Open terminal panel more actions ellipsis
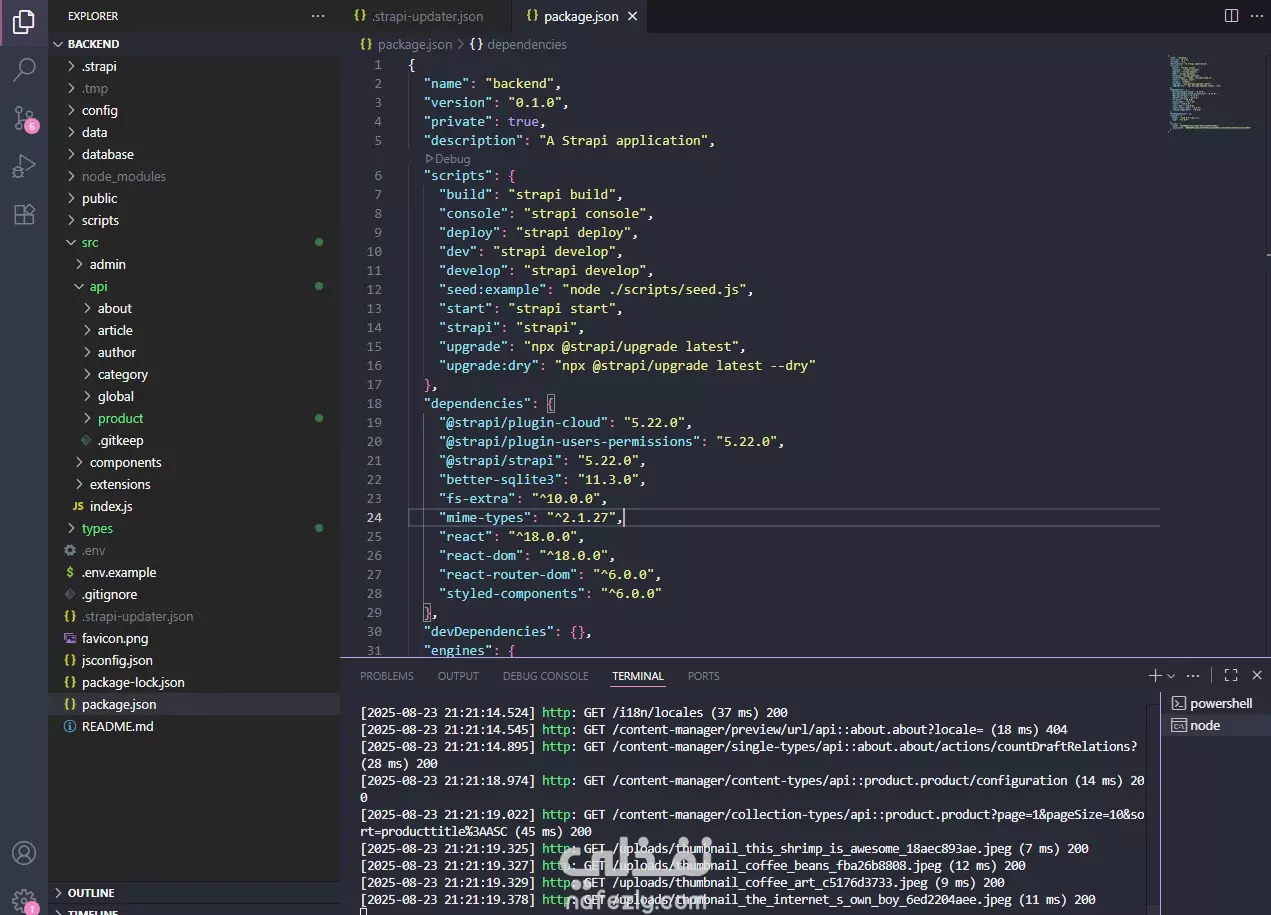Screen dimensions: 1271x915 coord(1193,676)
